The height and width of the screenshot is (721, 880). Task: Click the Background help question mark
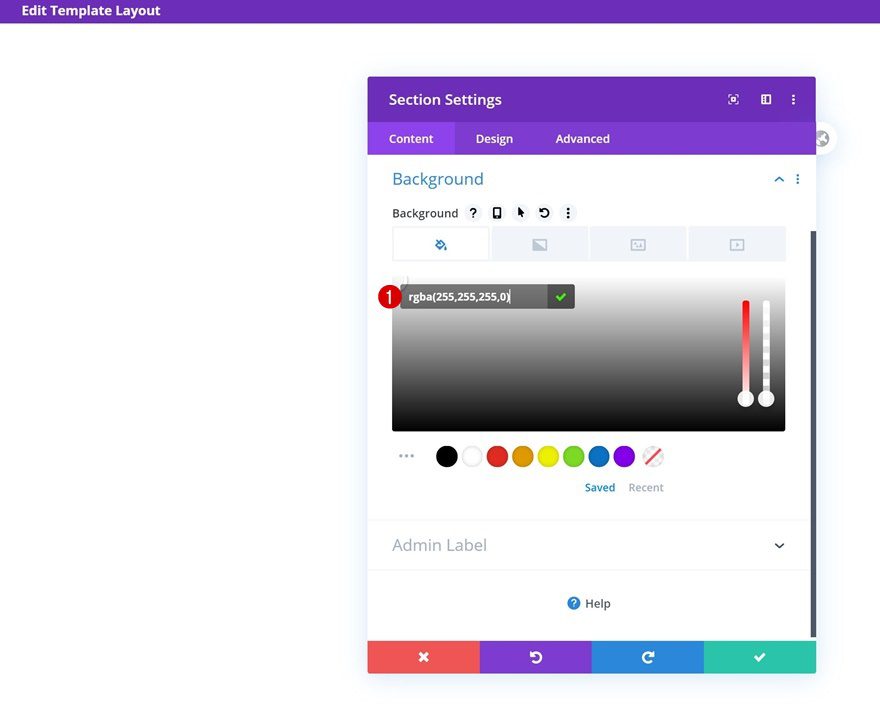473,212
